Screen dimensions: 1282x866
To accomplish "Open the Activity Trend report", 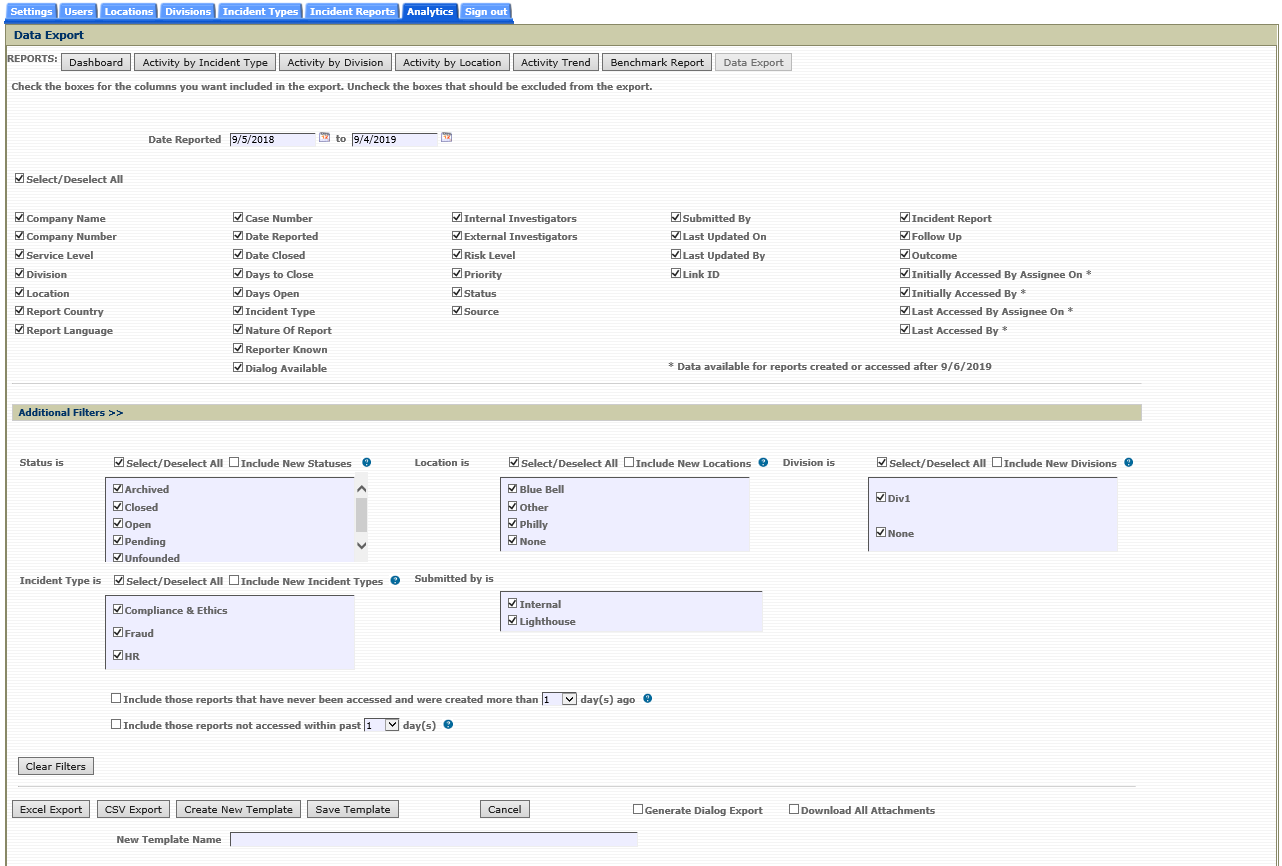I will pyautogui.click(x=556, y=62).
